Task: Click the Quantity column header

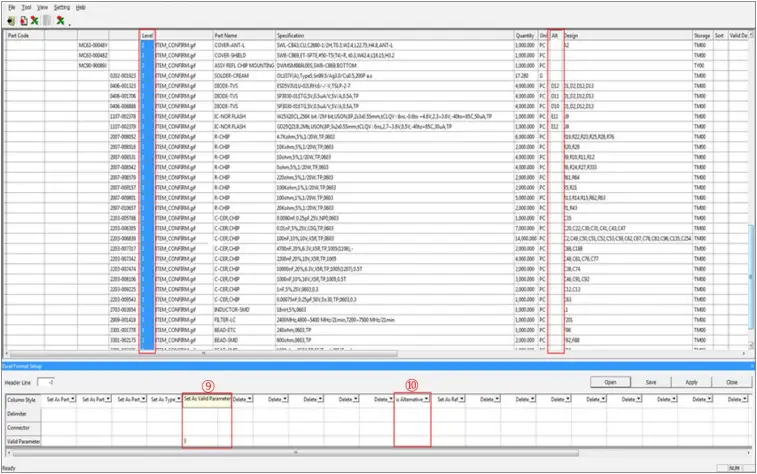Action: (525, 35)
